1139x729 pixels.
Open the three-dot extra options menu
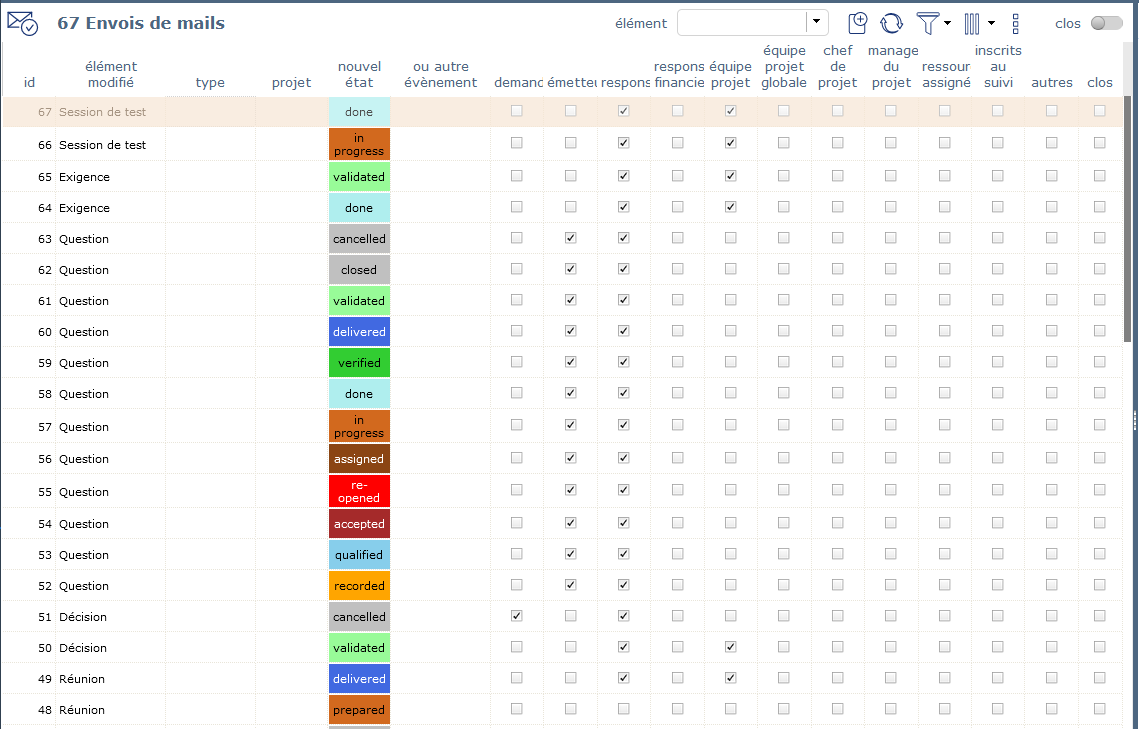[1016, 23]
